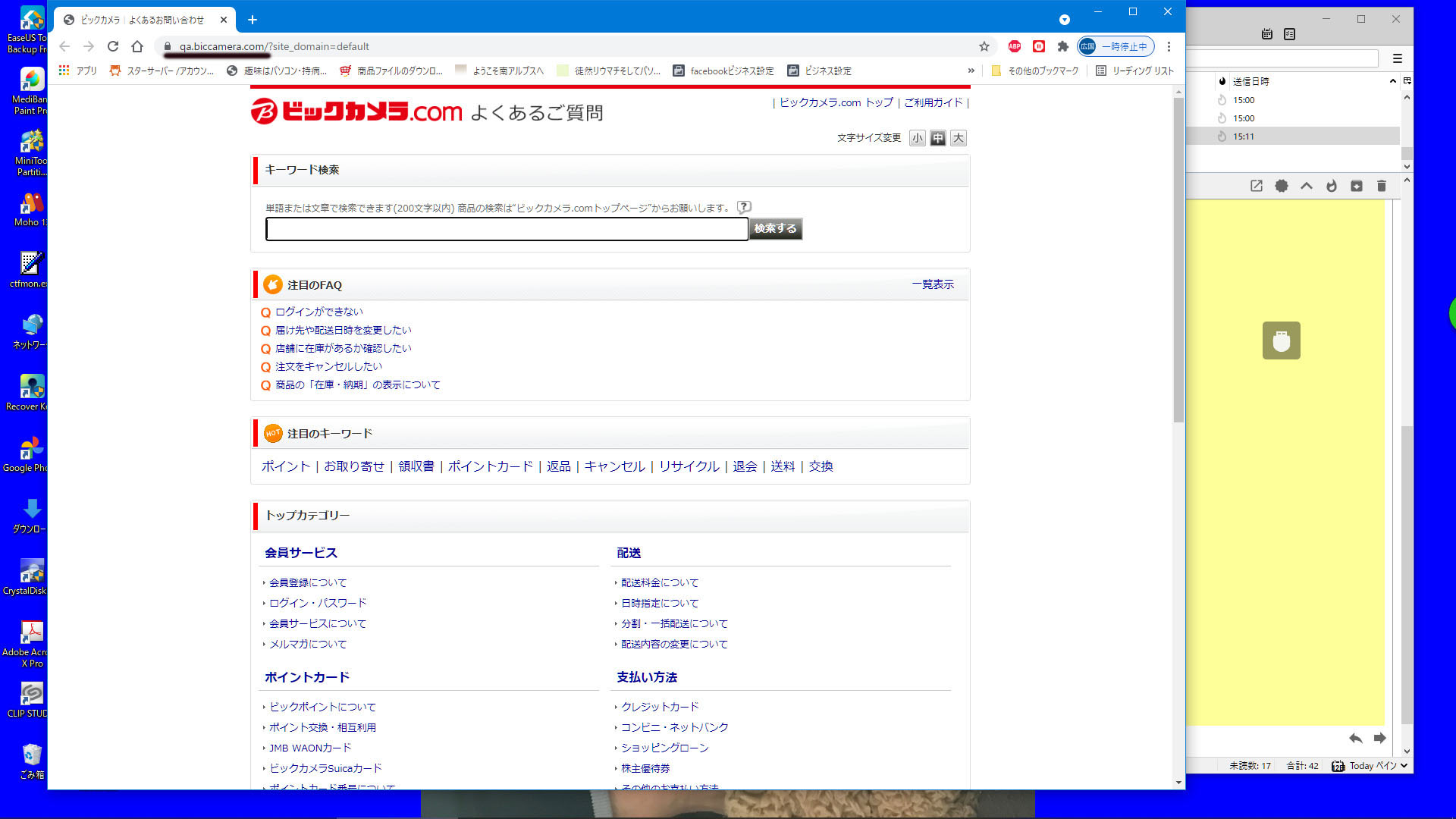Click the archive message icon
1456x819 pixels.
pyautogui.click(x=1356, y=186)
